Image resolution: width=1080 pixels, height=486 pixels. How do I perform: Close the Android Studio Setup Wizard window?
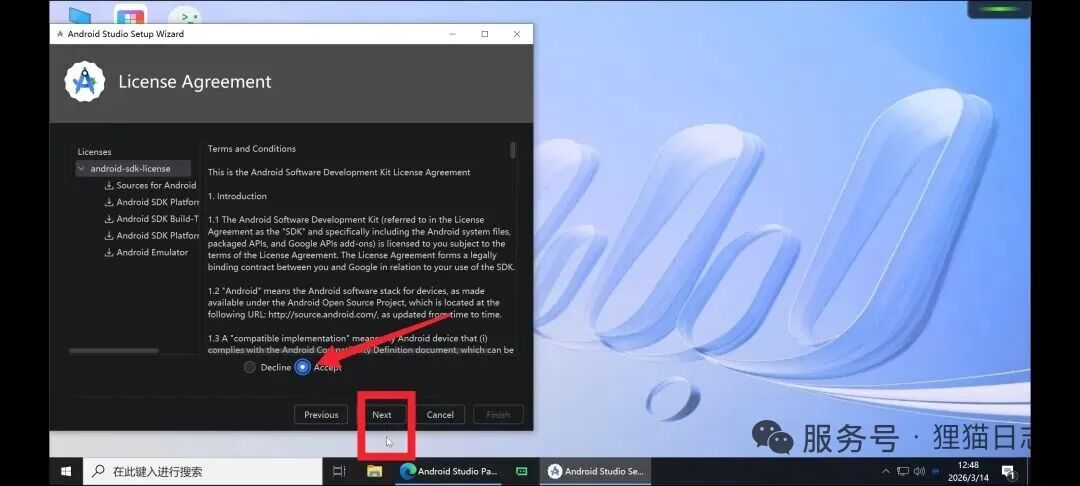click(x=517, y=34)
